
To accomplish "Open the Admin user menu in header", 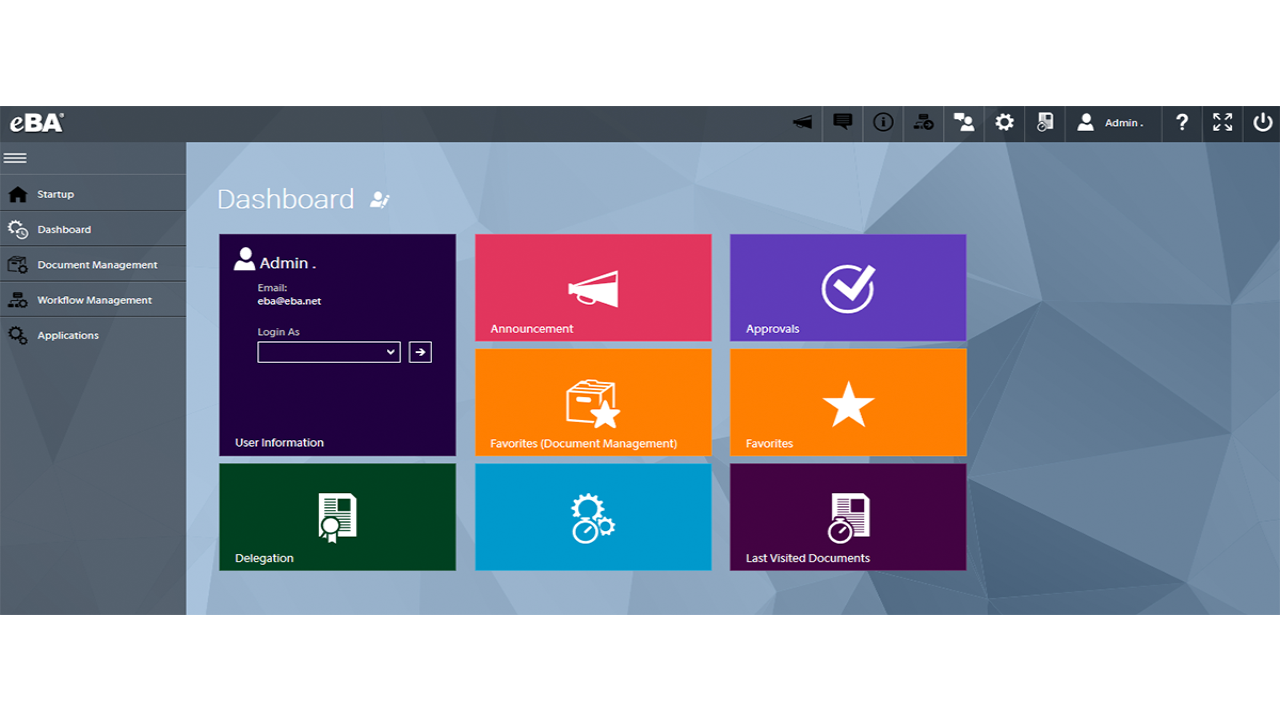I will (1111, 123).
